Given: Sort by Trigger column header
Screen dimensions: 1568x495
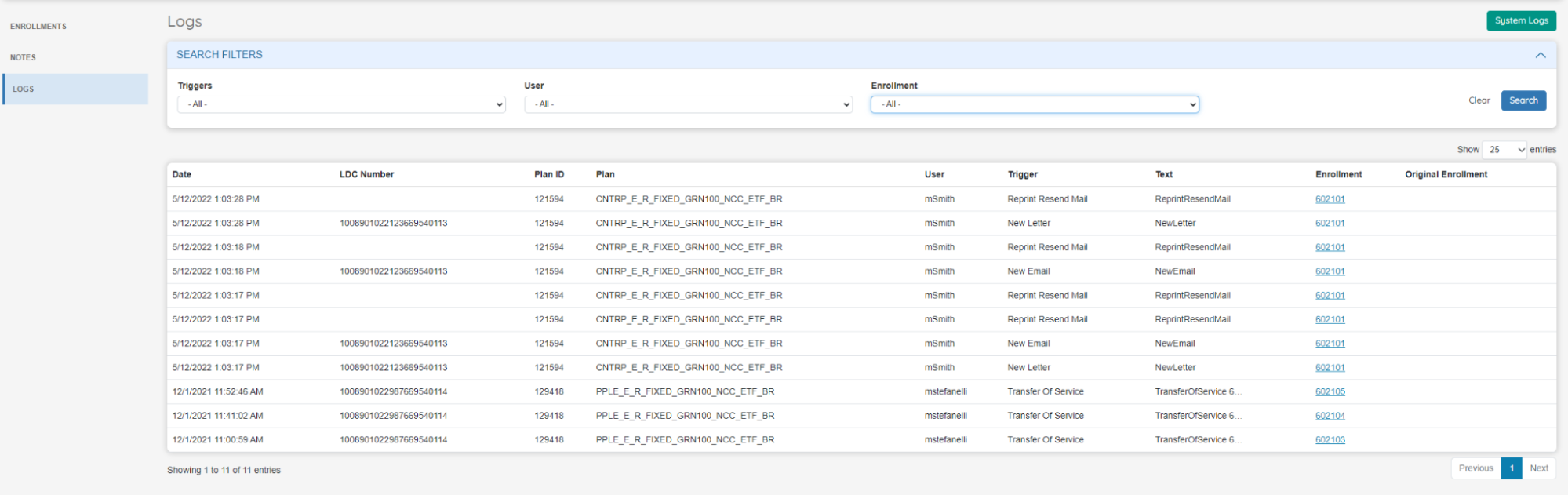Looking at the screenshot, I should [1022, 175].
